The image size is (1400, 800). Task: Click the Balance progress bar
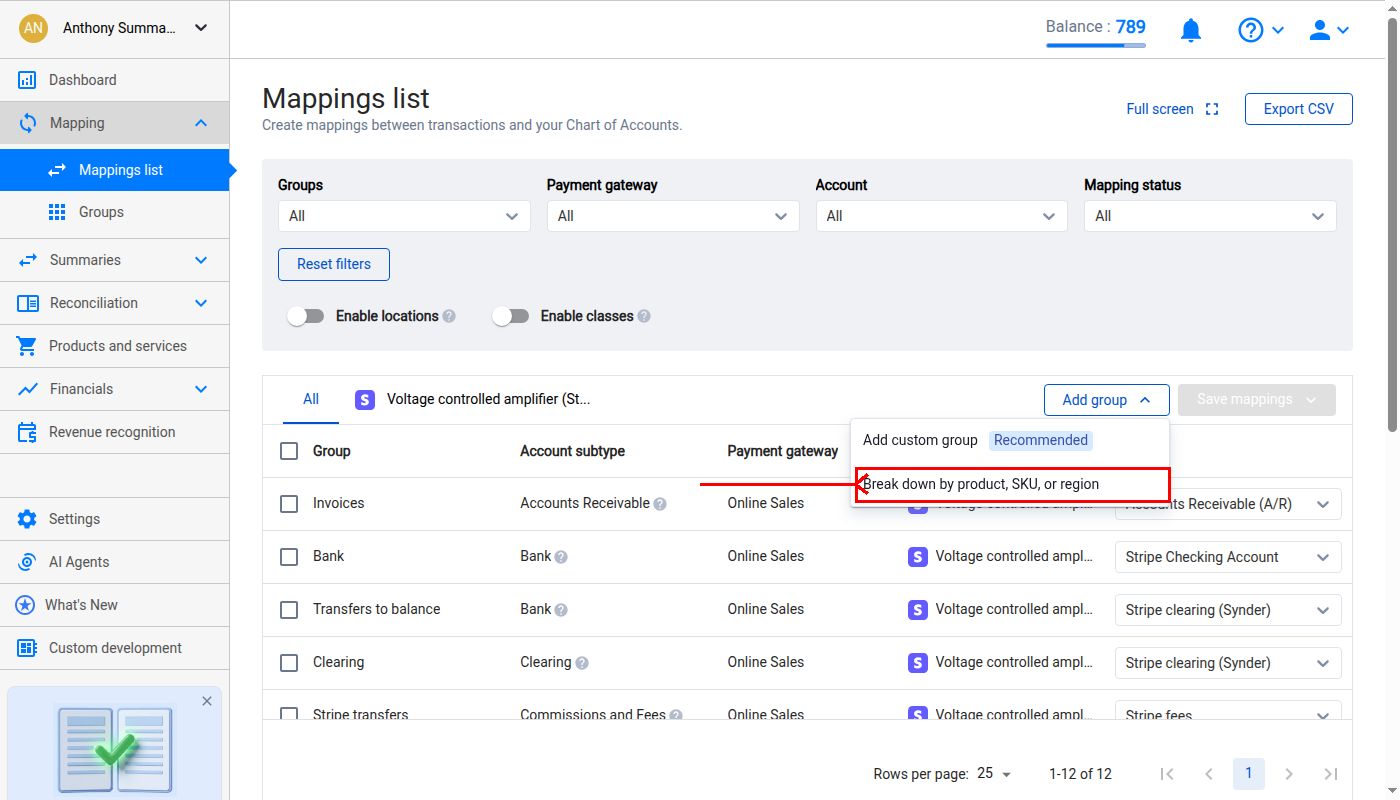pos(1096,45)
